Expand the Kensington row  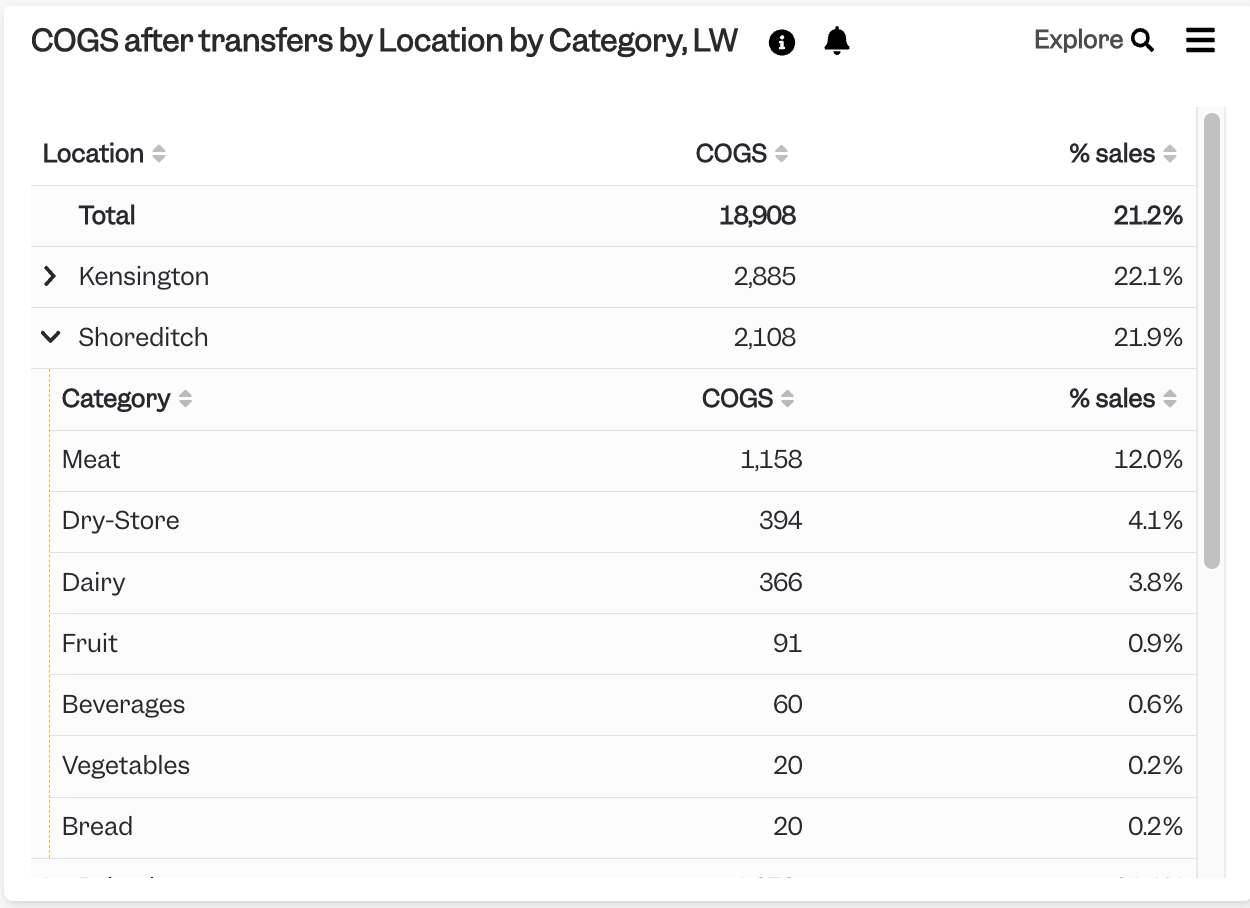(50, 276)
